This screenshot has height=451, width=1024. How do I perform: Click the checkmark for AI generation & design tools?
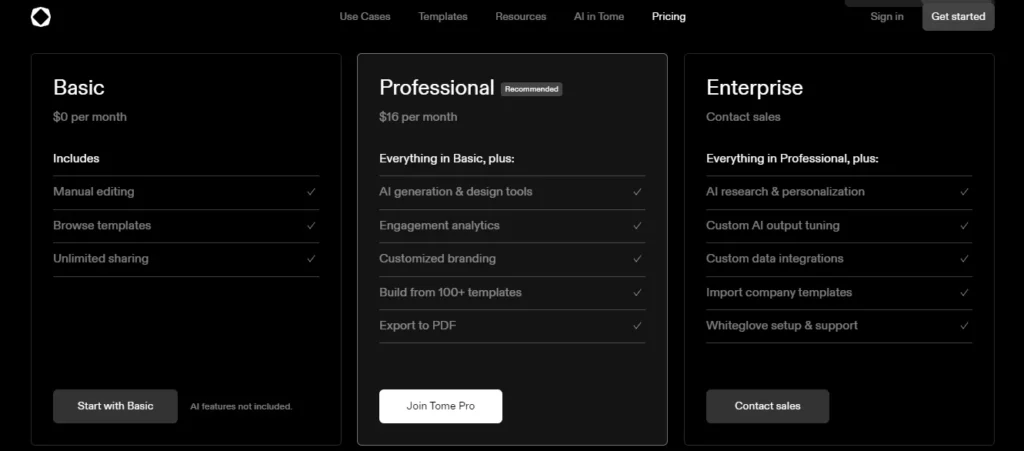tap(637, 192)
